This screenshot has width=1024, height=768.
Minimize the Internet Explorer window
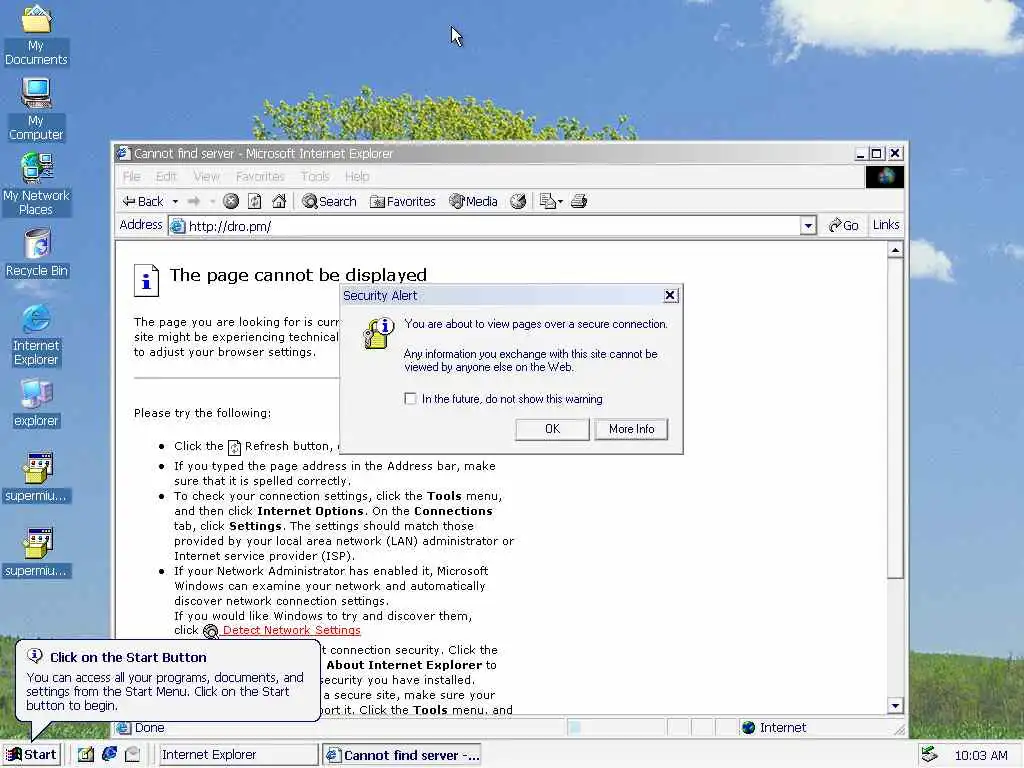[x=861, y=153]
